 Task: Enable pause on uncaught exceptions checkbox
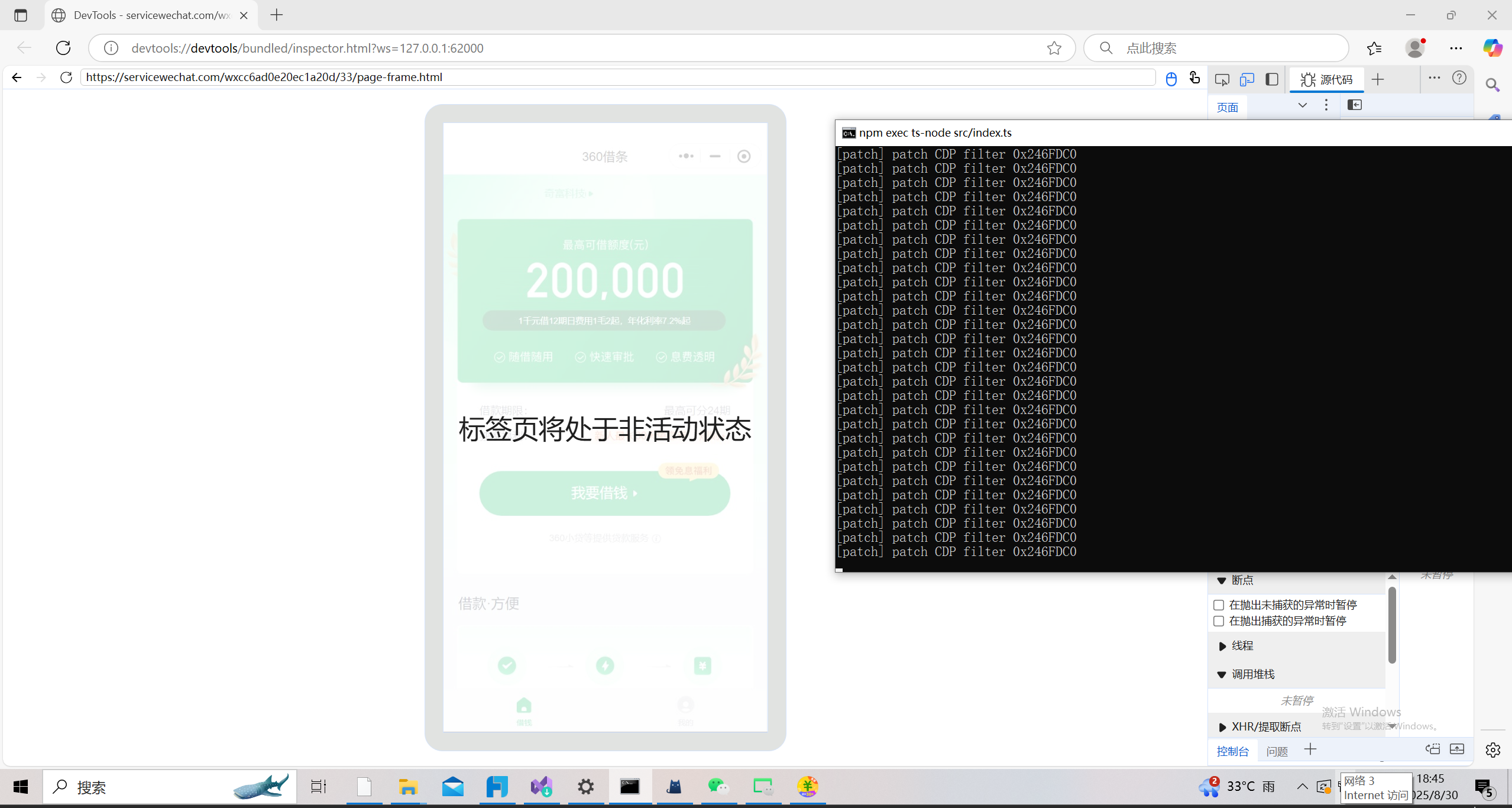(x=1218, y=605)
